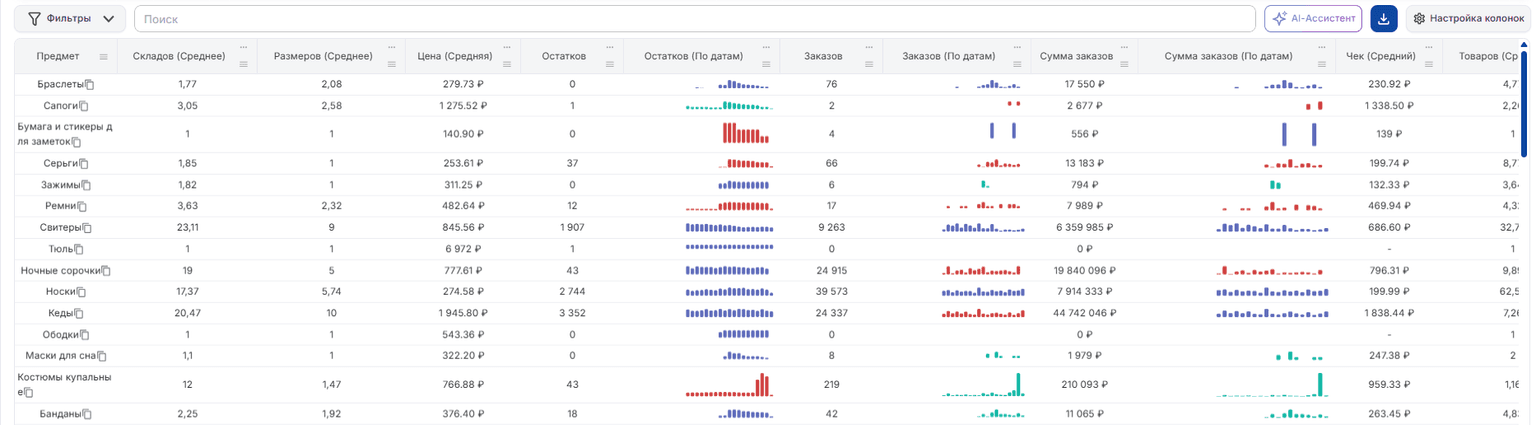Copy the Свитеры item name icon
Screen dimensions: 1536x425
(88, 228)
